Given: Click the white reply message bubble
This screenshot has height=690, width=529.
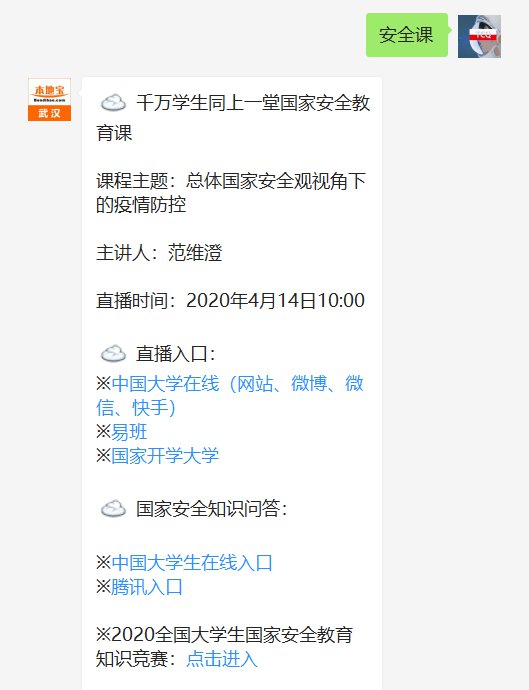Looking at the screenshot, I should pos(232,384).
